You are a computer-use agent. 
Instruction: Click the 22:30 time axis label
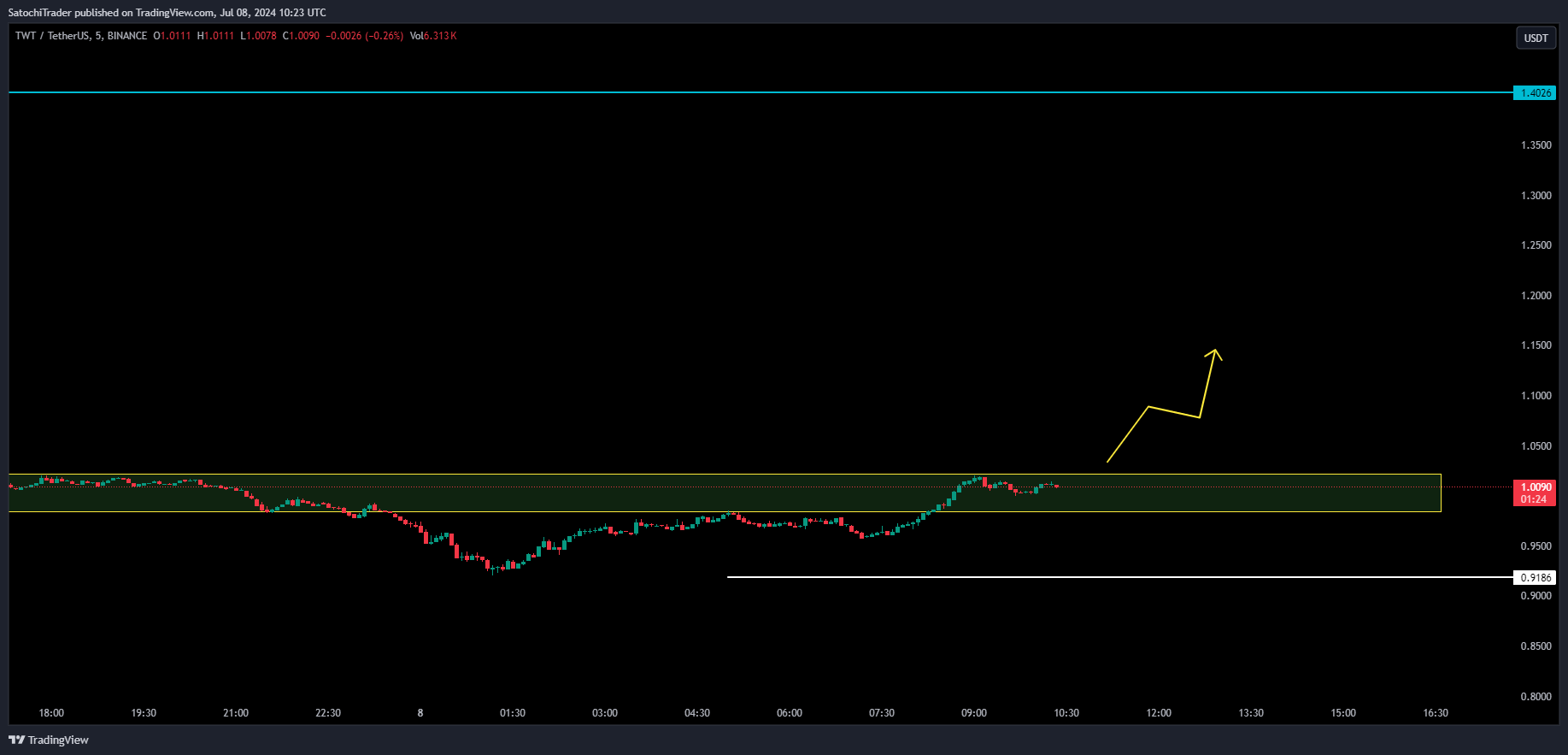point(328,713)
